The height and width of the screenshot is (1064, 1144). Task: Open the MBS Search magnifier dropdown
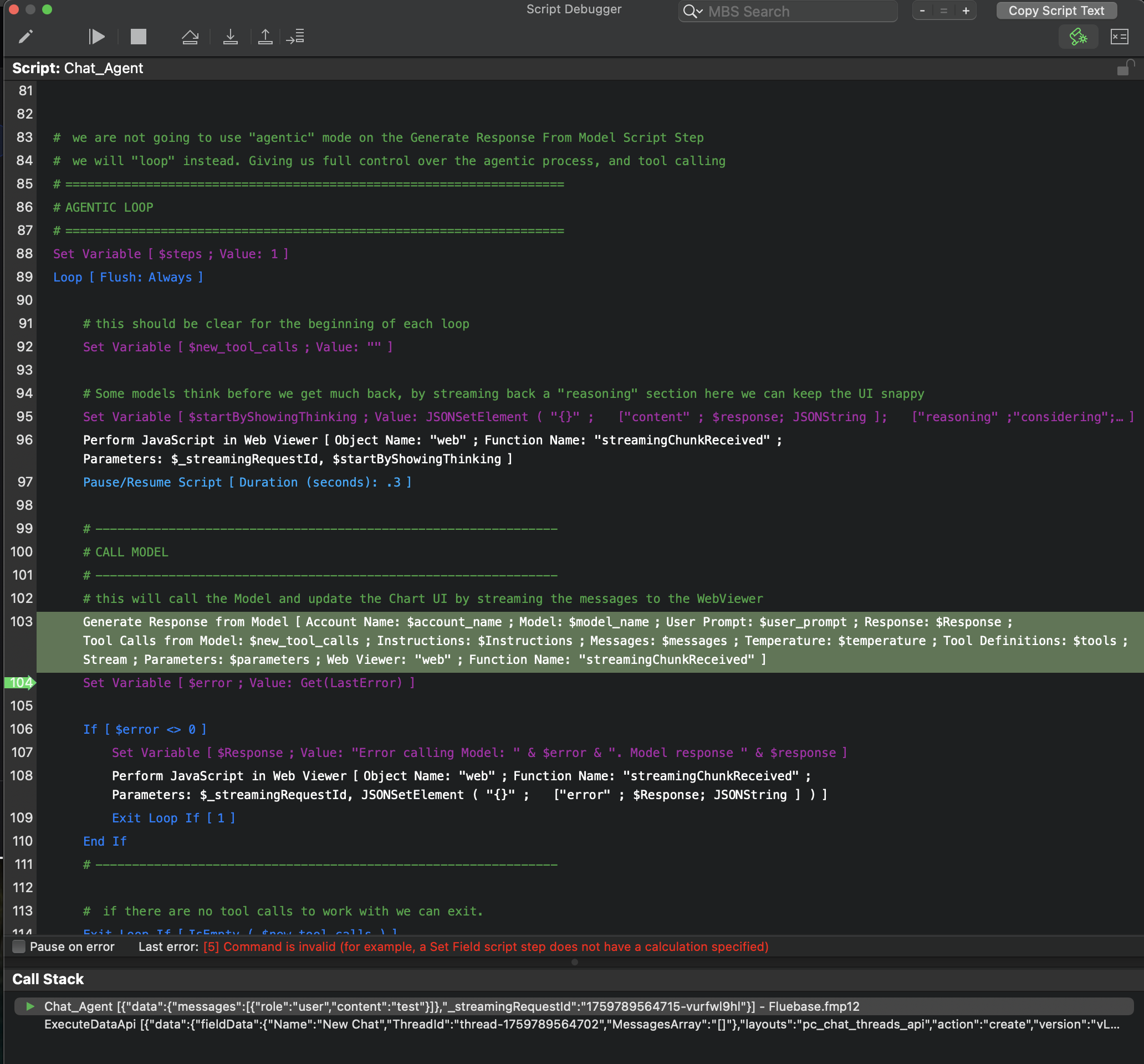pos(692,11)
